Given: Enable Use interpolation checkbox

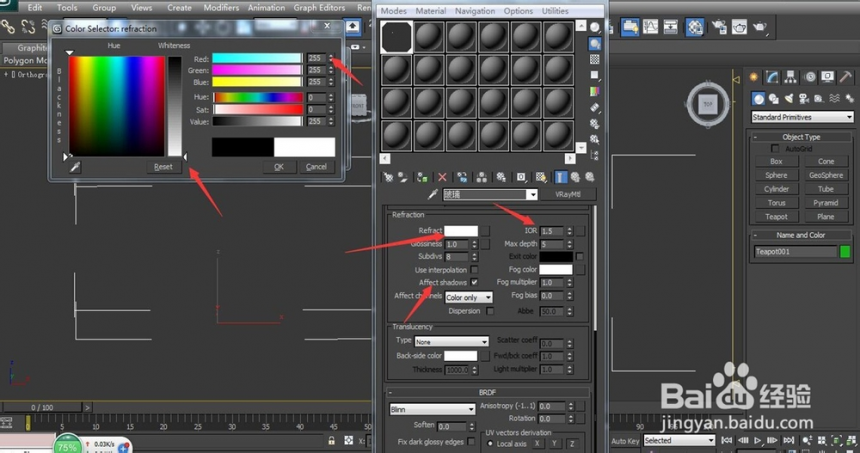Looking at the screenshot, I should click(x=474, y=270).
